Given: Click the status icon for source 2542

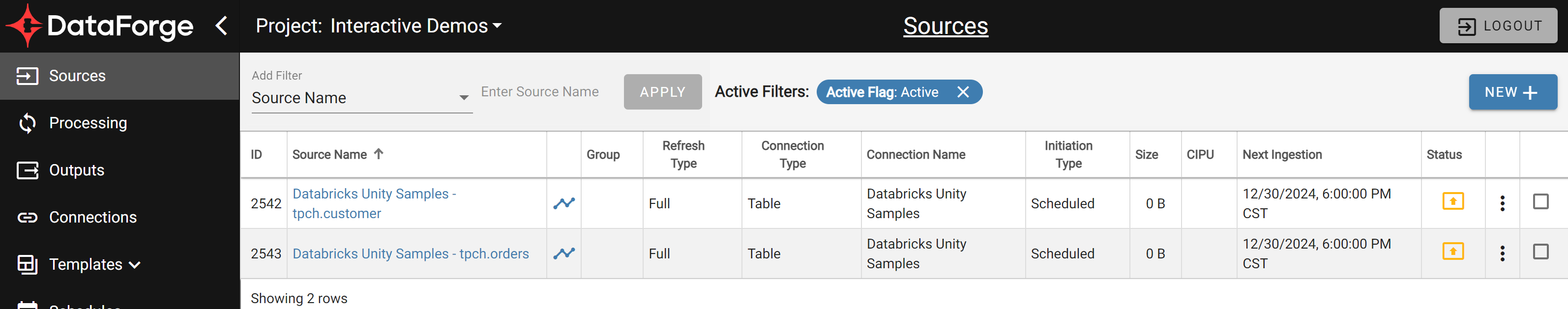Looking at the screenshot, I should [1453, 201].
